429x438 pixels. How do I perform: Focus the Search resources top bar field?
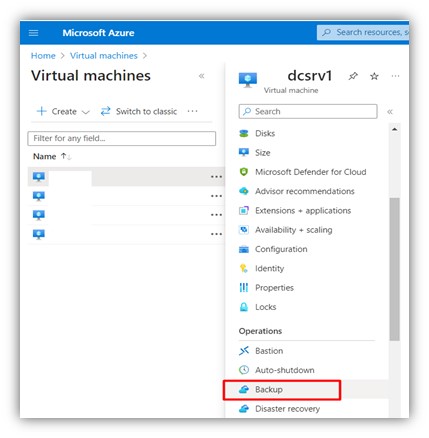point(363,32)
